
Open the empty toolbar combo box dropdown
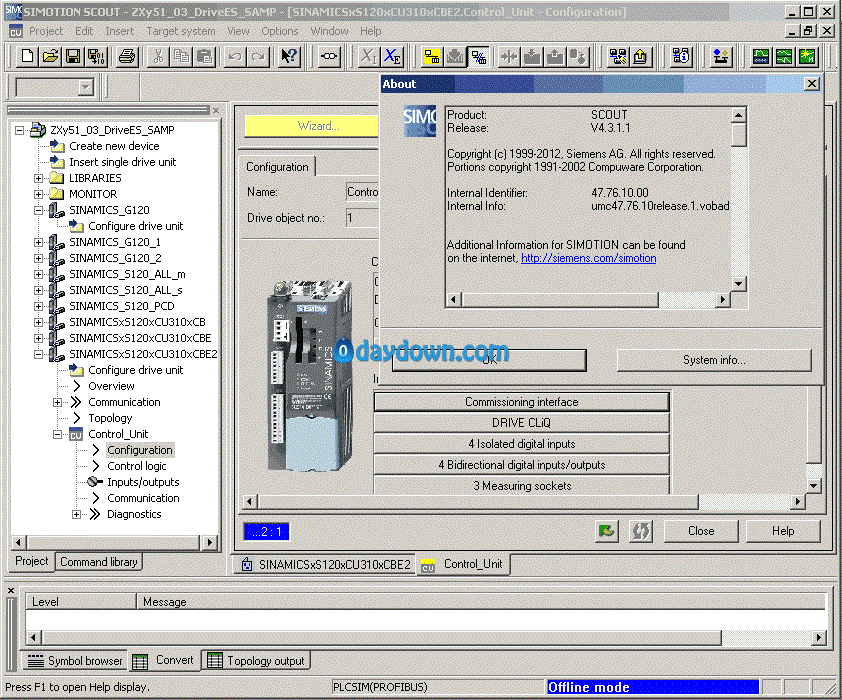click(86, 88)
